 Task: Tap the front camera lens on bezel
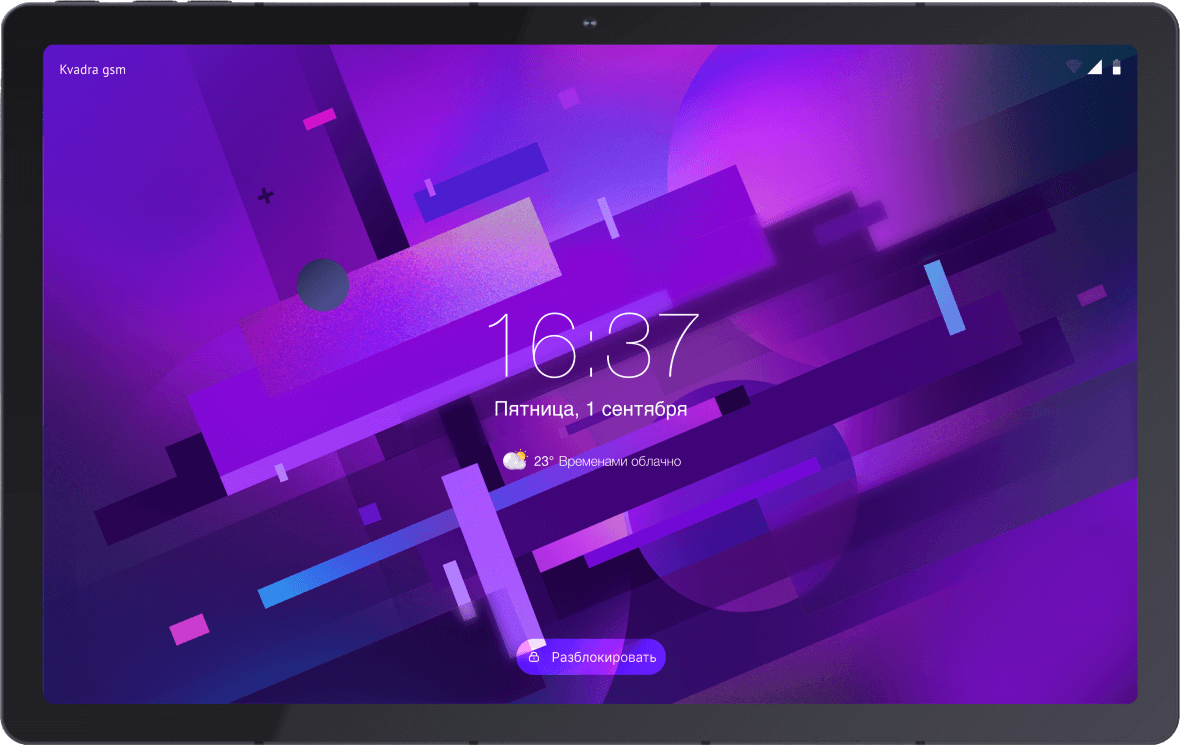pos(590,23)
